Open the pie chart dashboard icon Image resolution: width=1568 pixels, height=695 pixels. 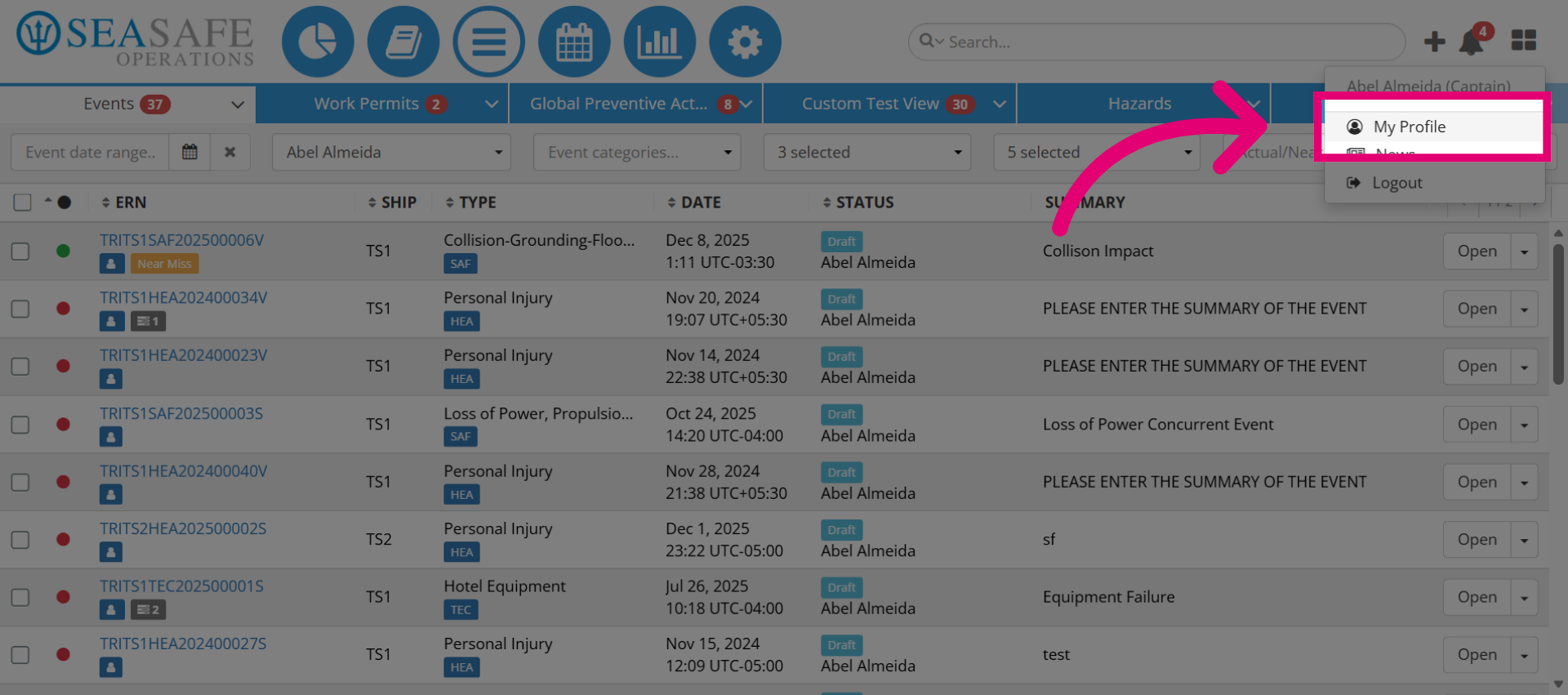[318, 42]
